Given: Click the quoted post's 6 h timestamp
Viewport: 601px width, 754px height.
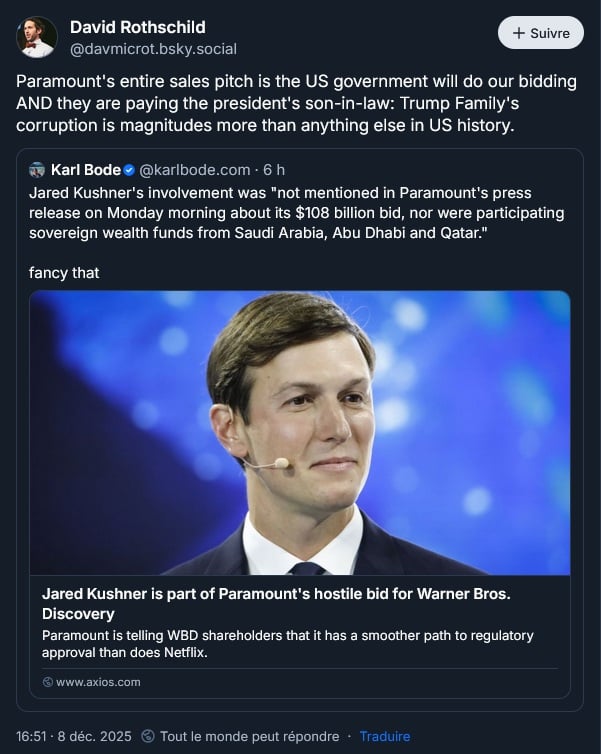Looking at the screenshot, I should 274,170.
